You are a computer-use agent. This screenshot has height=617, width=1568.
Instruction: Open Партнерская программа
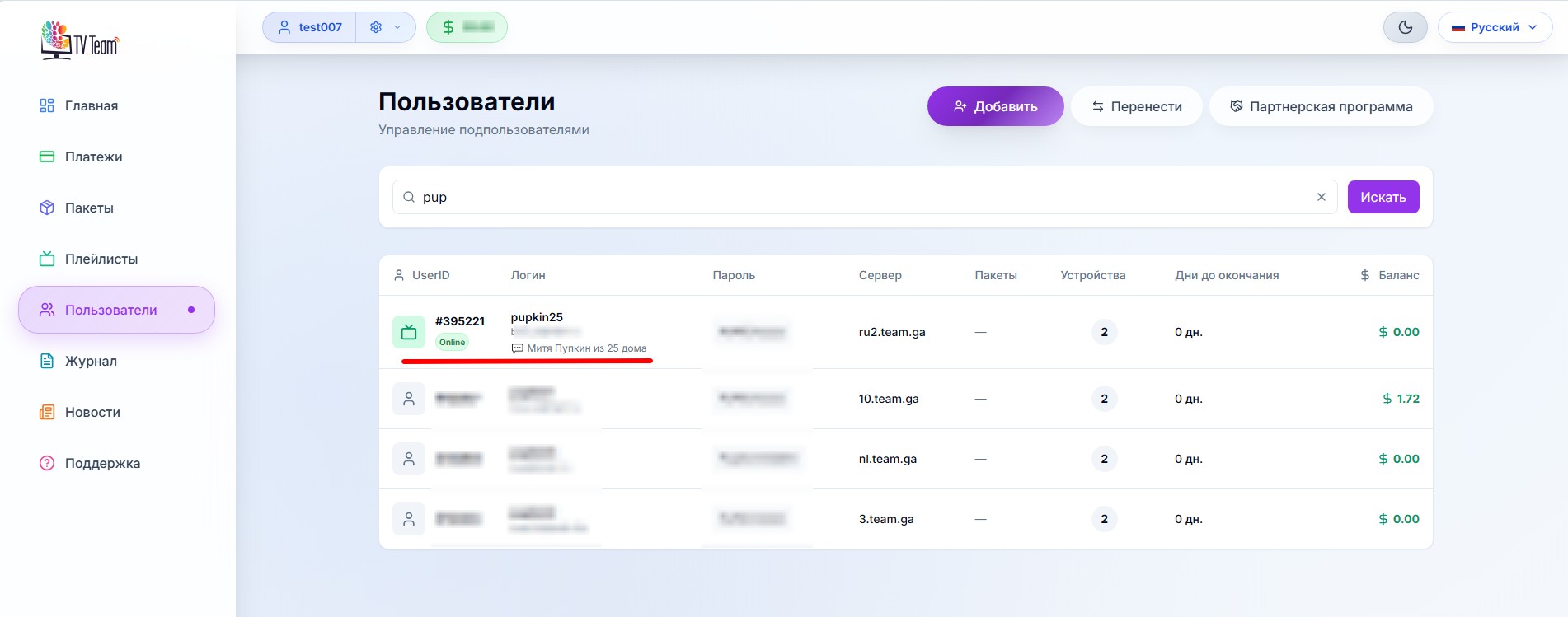1321,106
